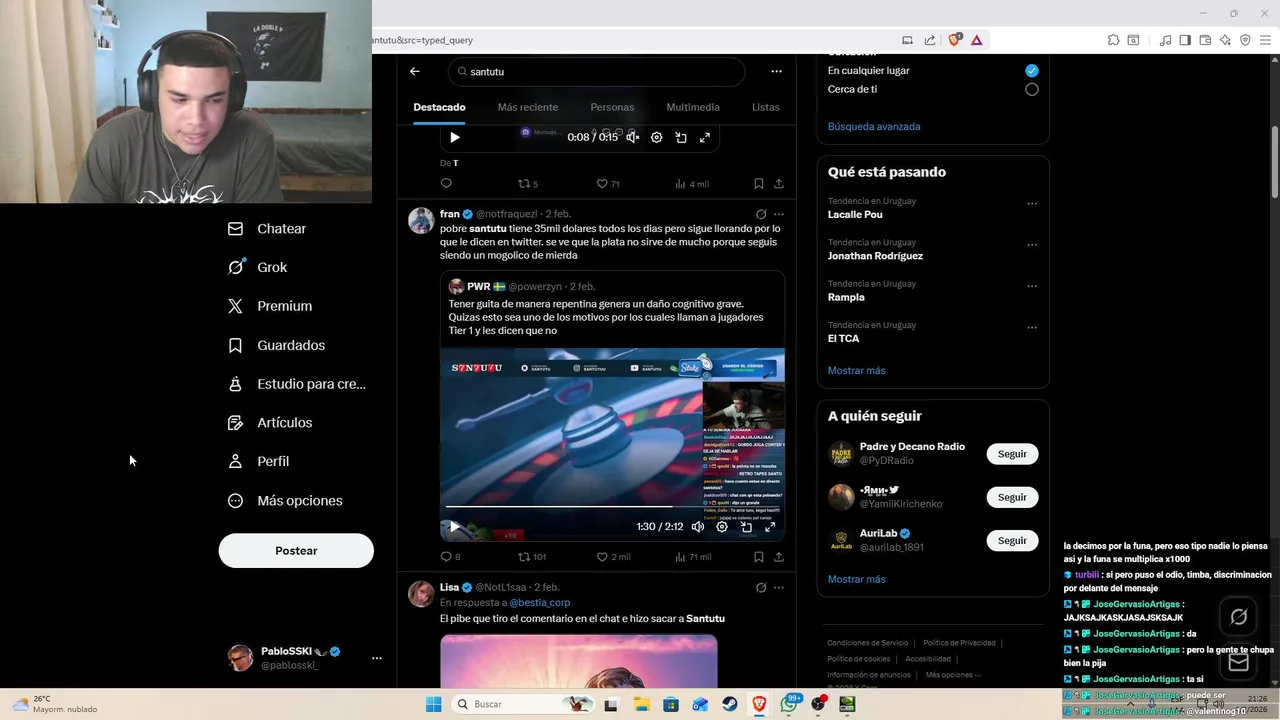The image size is (1280, 720).
Task: Open Chatear in the left sidebar
Action: coord(267,229)
